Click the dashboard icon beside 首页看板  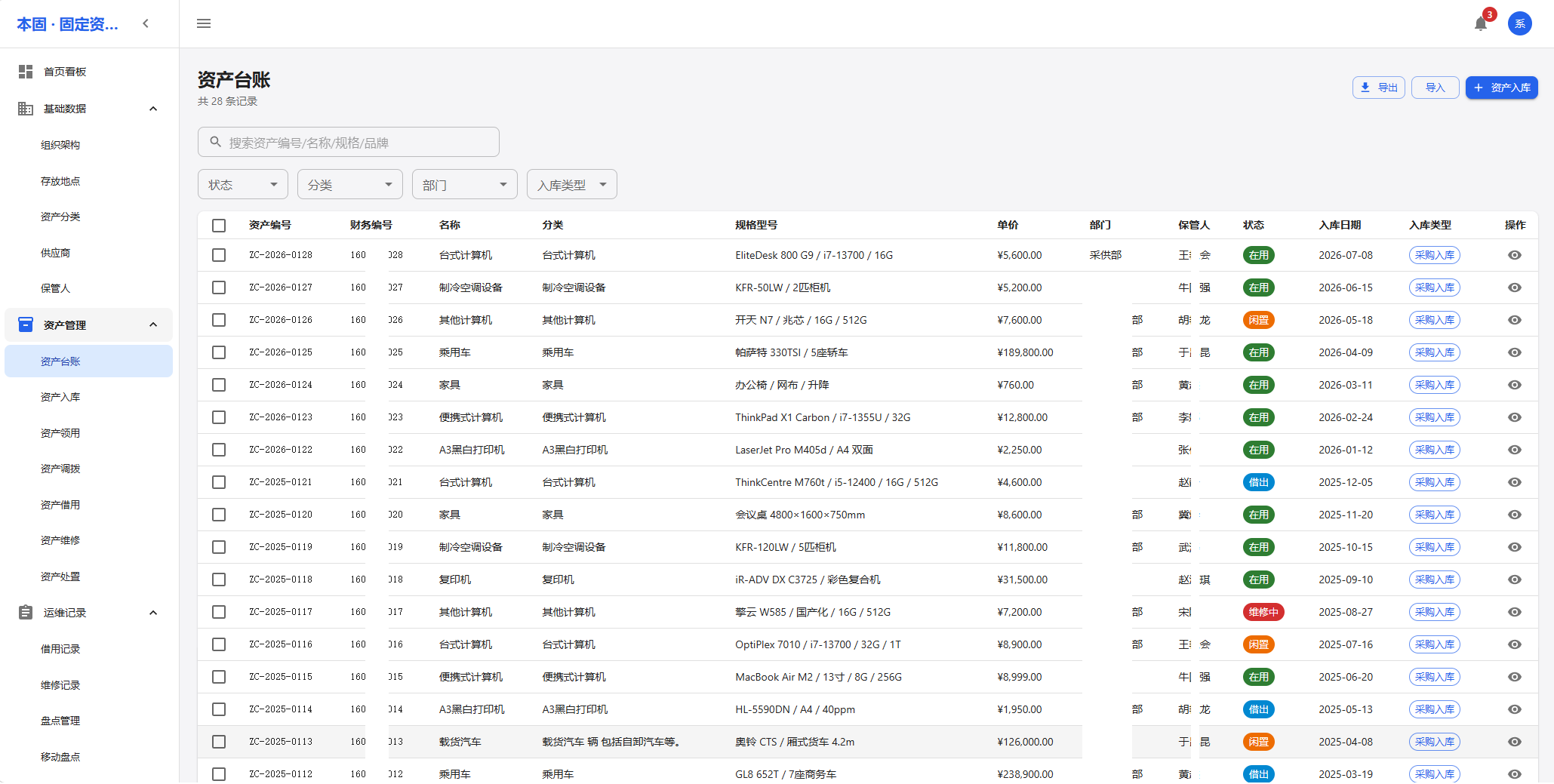(26, 72)
